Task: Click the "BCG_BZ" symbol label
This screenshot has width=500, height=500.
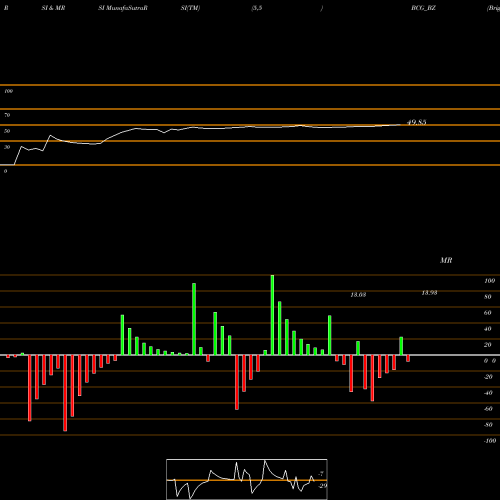Action: (x=423, y=8)
